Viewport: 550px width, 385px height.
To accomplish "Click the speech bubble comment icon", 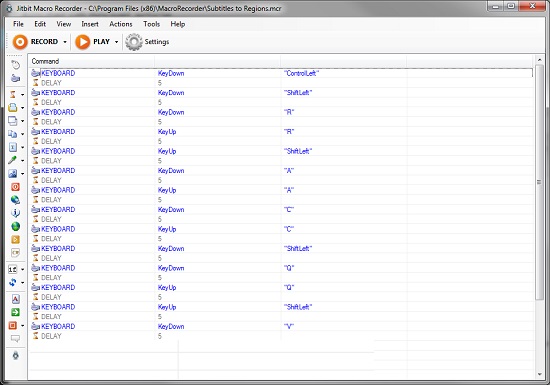I will (15, 339).
